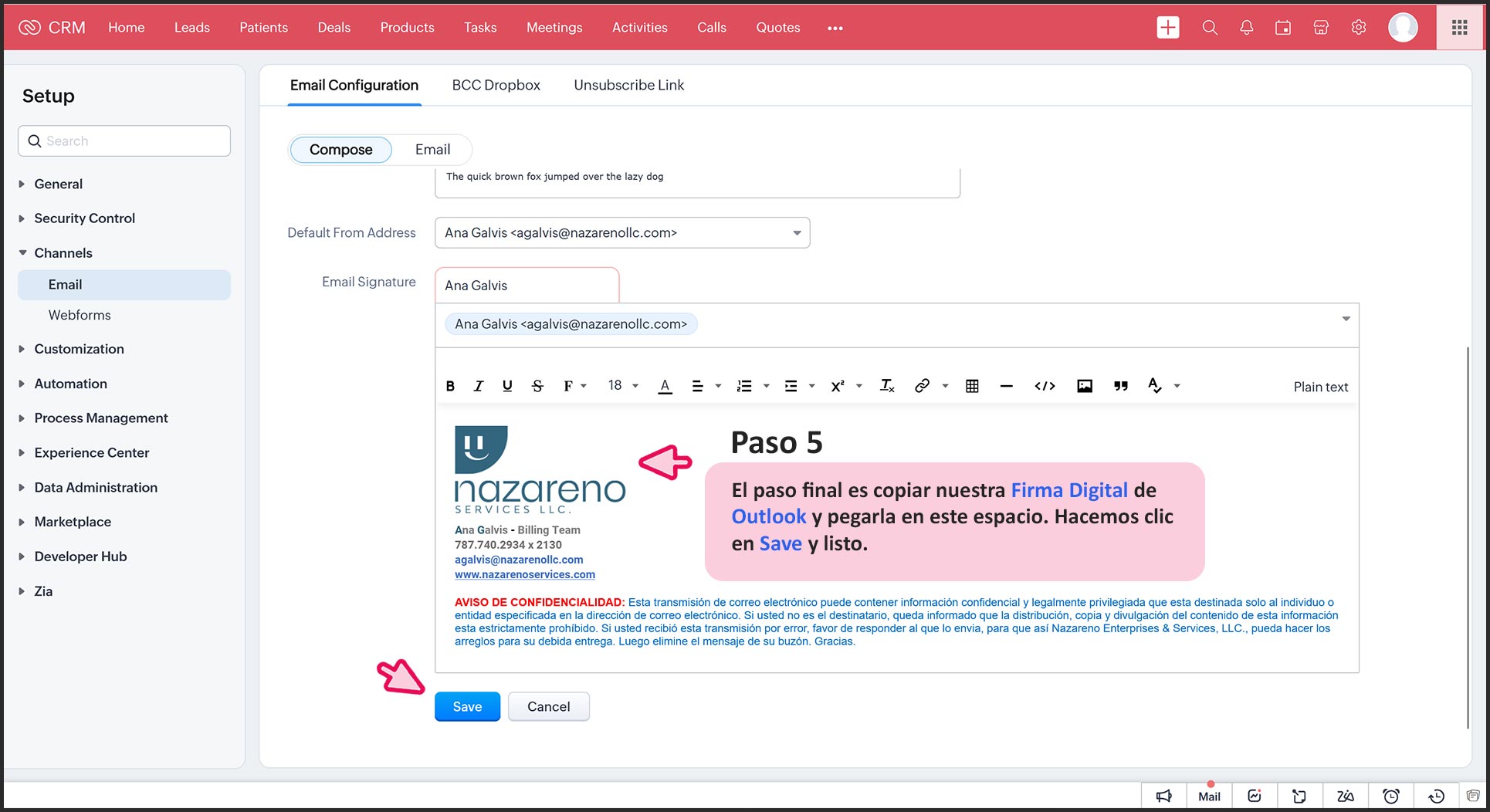Save the email signature

tap(467, 707)
